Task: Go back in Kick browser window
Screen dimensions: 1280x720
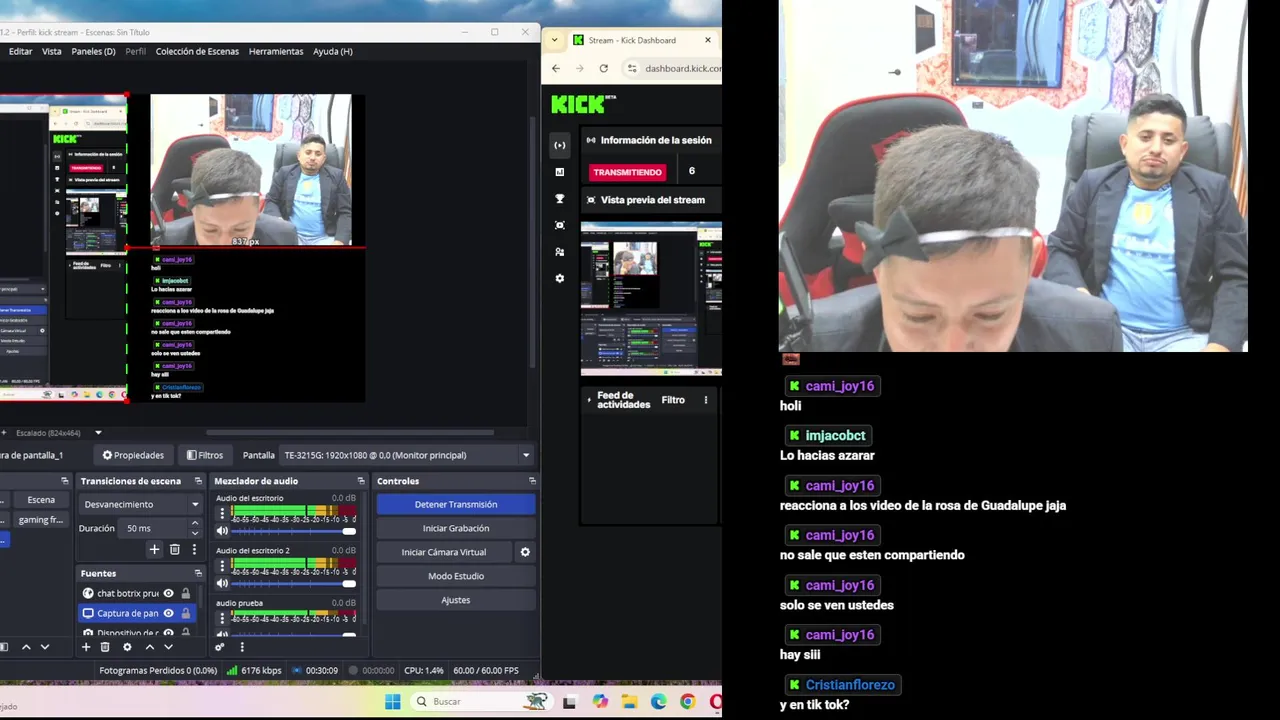Action: (x=557, y=68)
